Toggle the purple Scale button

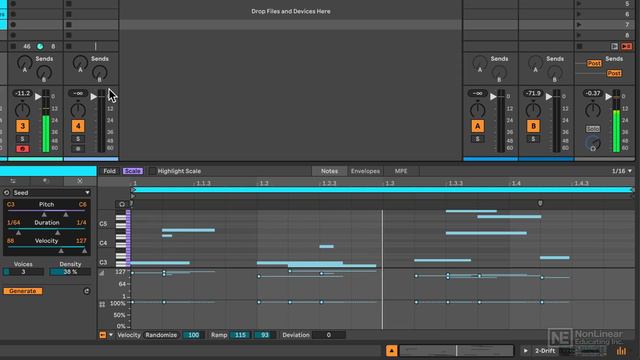(x=133, y=171)
